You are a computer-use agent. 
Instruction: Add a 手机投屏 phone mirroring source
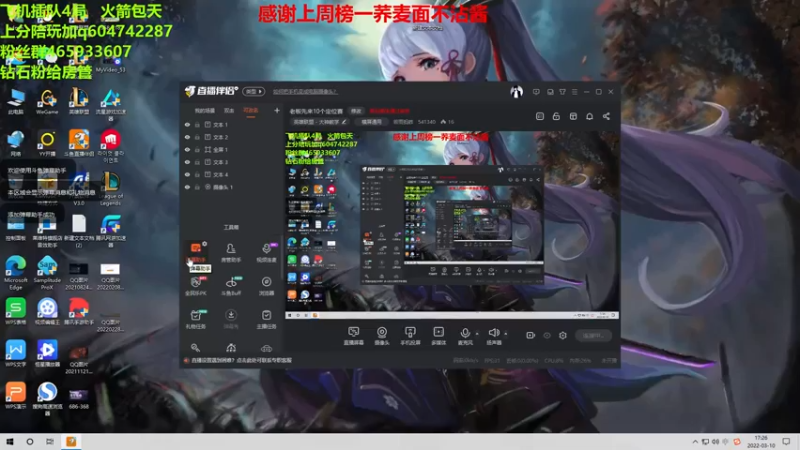[x=410, y=336]
